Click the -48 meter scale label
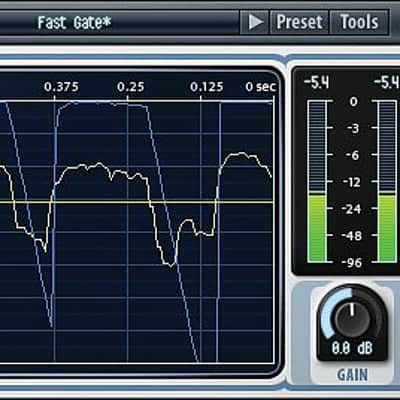Image resolution: width=400 pixels, height=400 pixels. [352, 236]
